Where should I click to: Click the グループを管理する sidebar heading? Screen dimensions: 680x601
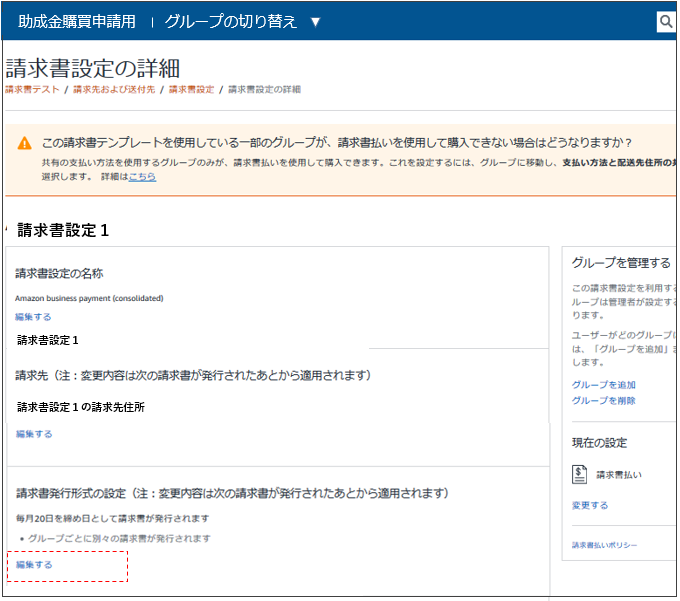pos(621,263)
